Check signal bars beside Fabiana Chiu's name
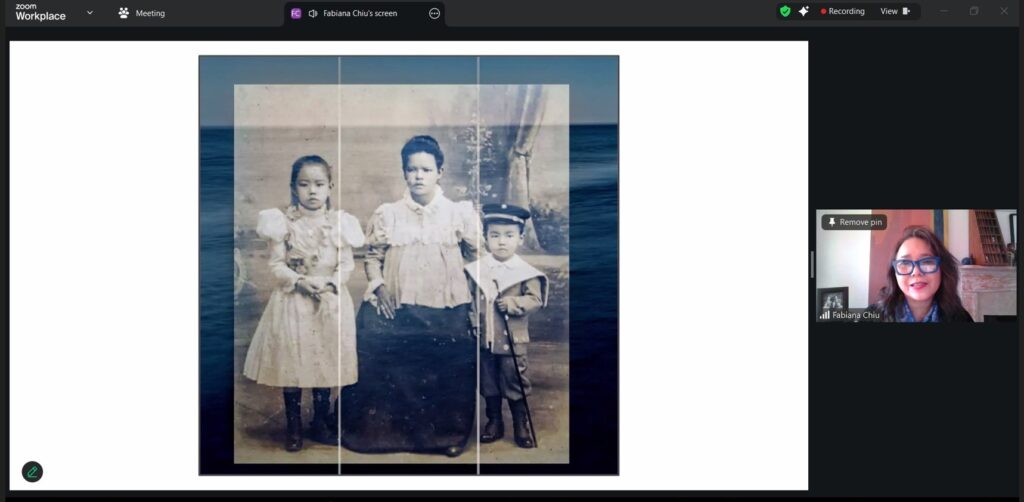The image size is (1024, 502). tap(825, 315)
